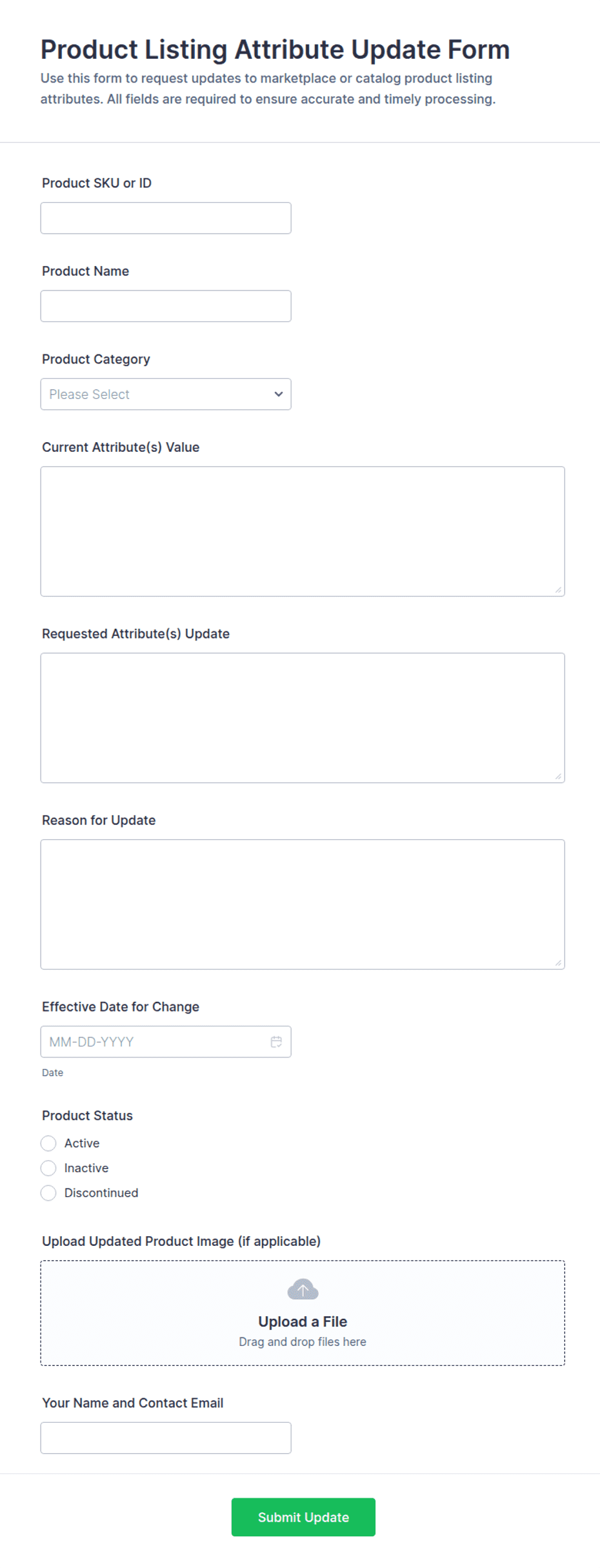Select the Inactive product status
600x1568 pixels.
pos(48,1168)
